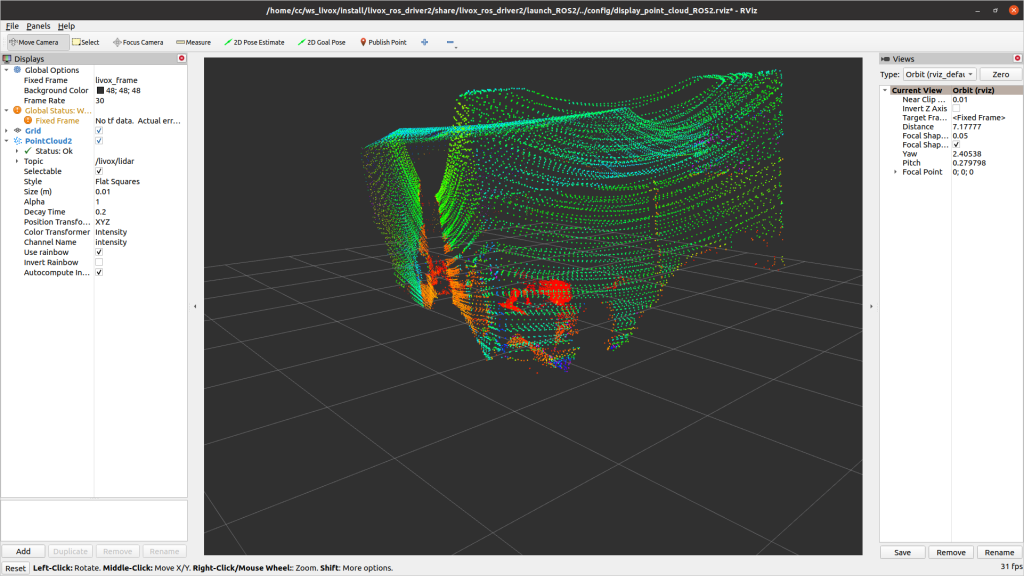Open the Panels menu
1024x576 pixels.
click(38, 25)
